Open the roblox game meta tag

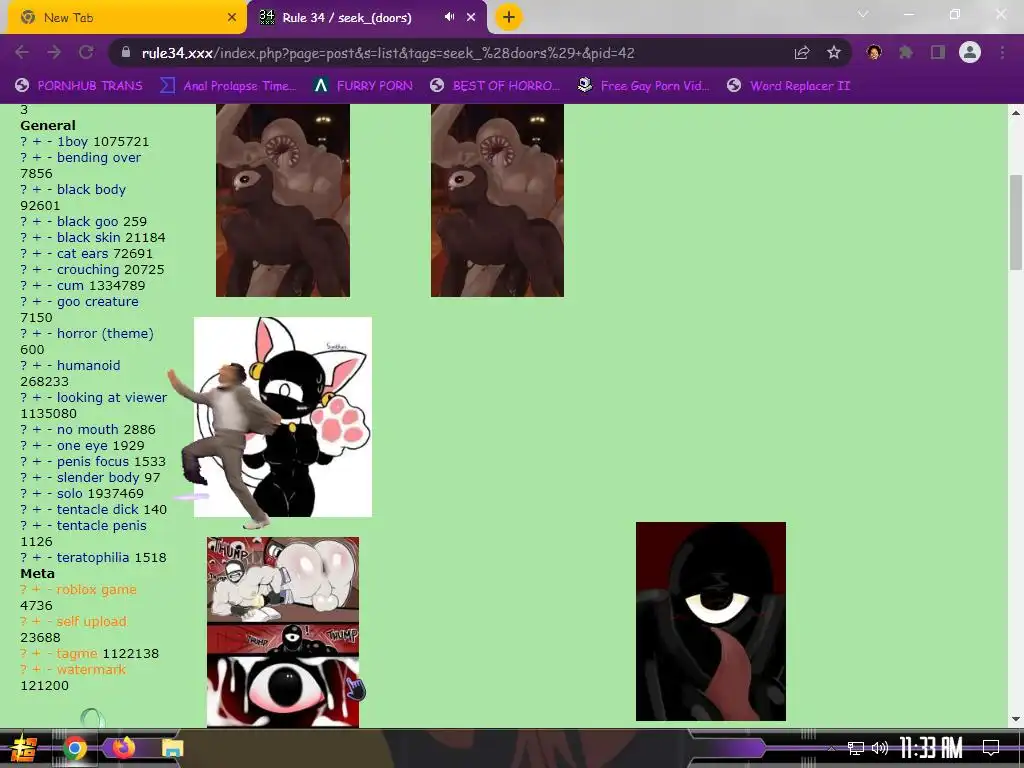click(97, 590)
